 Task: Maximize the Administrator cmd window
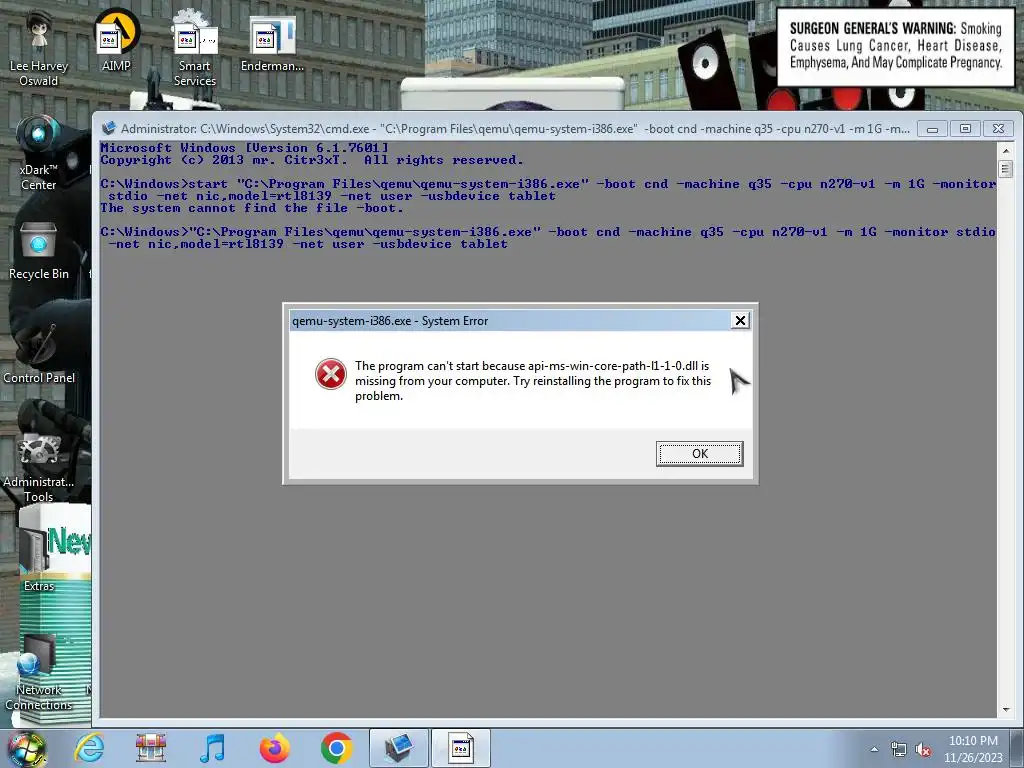[965, 129]
